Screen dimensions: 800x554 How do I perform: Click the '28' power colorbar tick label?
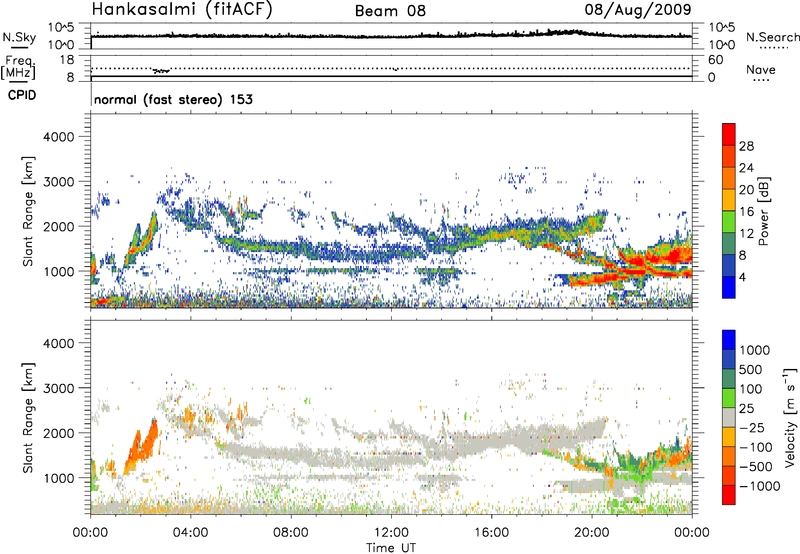coord(746,146)
